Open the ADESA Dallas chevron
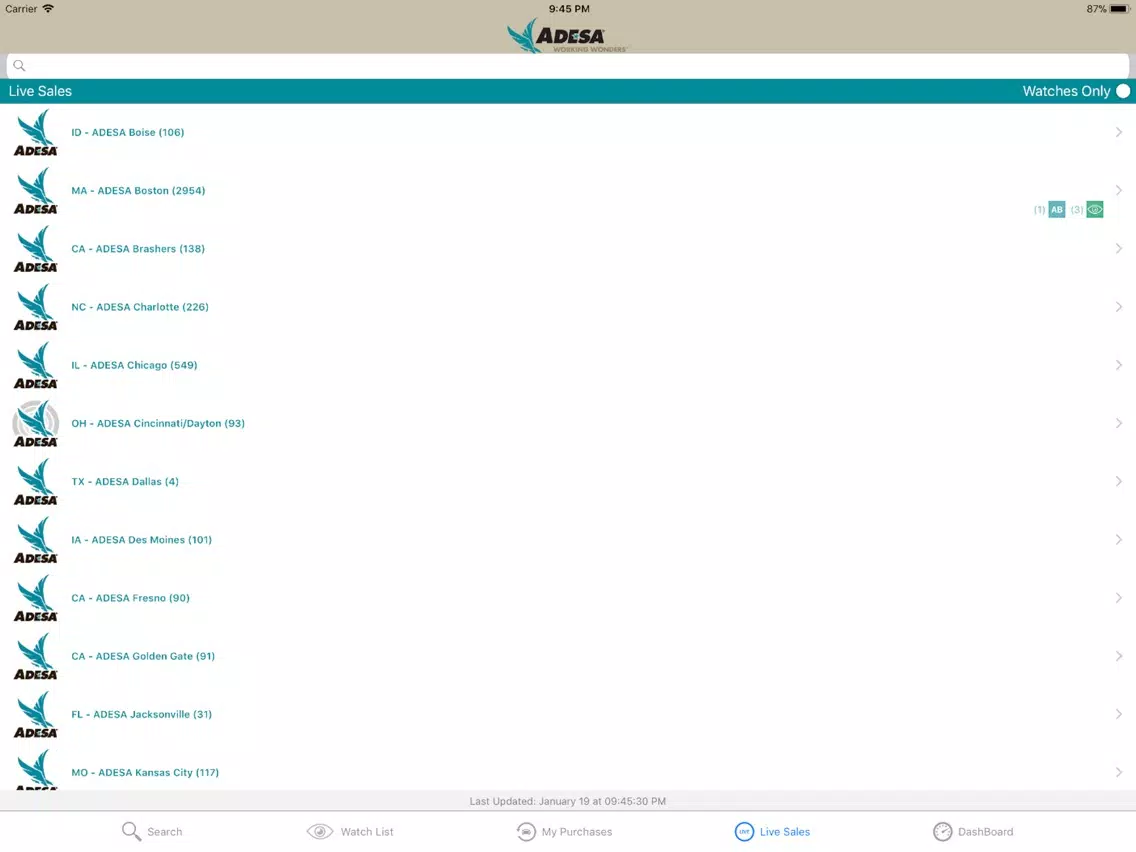1136x852 pixels. tap(1119, 482)
